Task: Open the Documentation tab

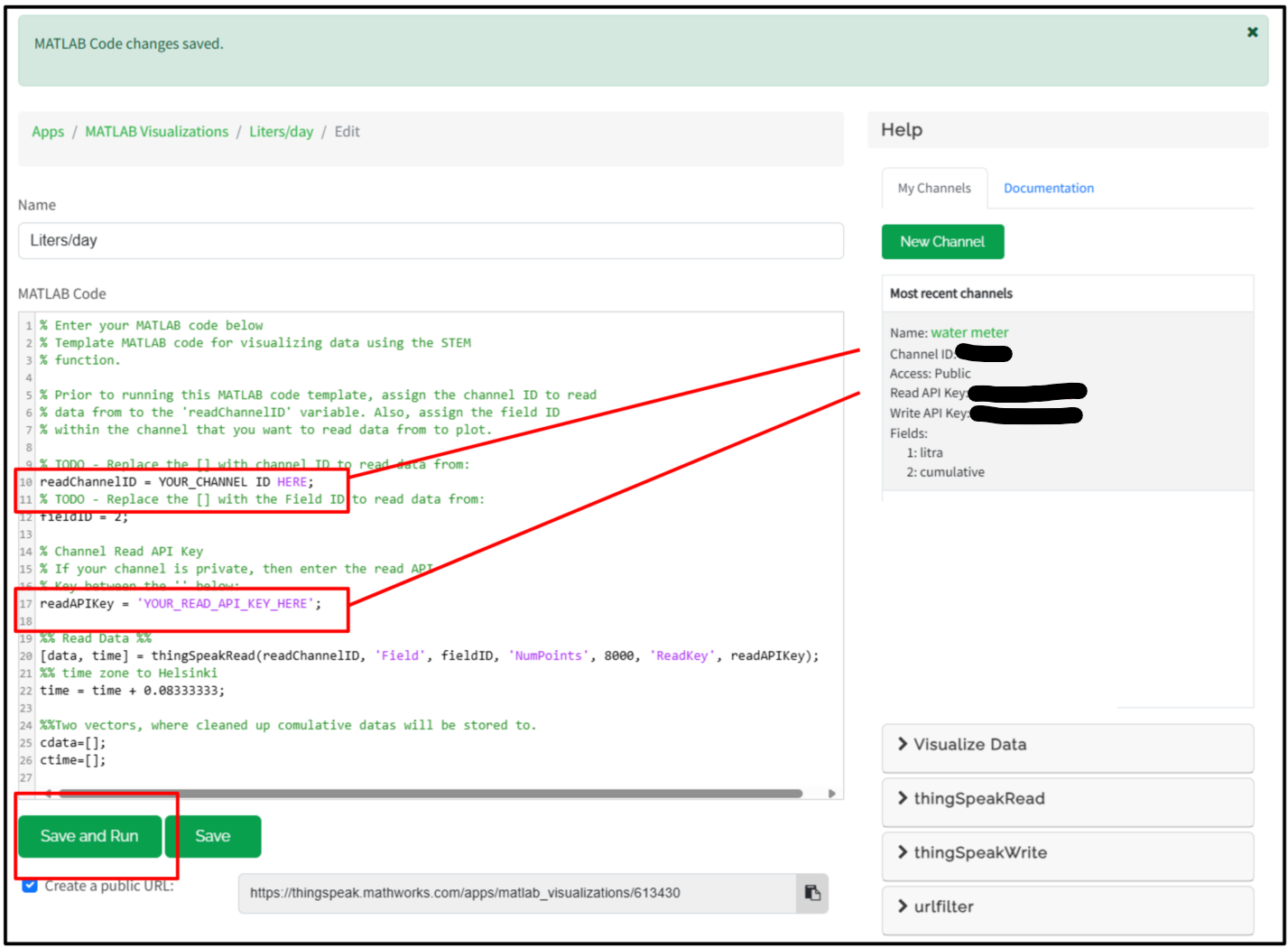Action: tap(1049, 189)
